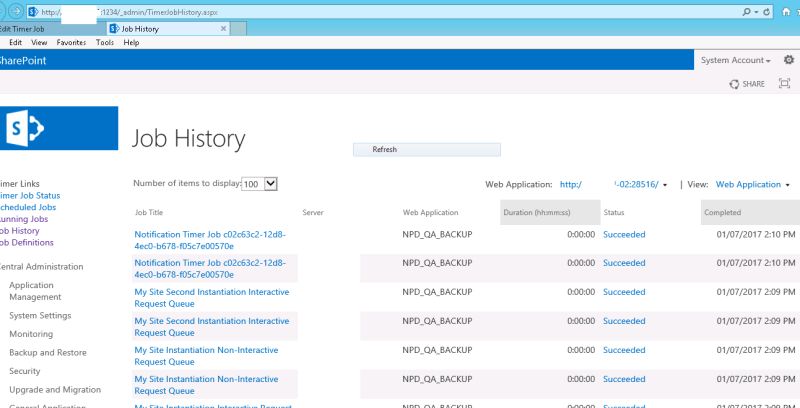Open the View menu
This screenshot has height=408, width=800.
tap(39, 42)
